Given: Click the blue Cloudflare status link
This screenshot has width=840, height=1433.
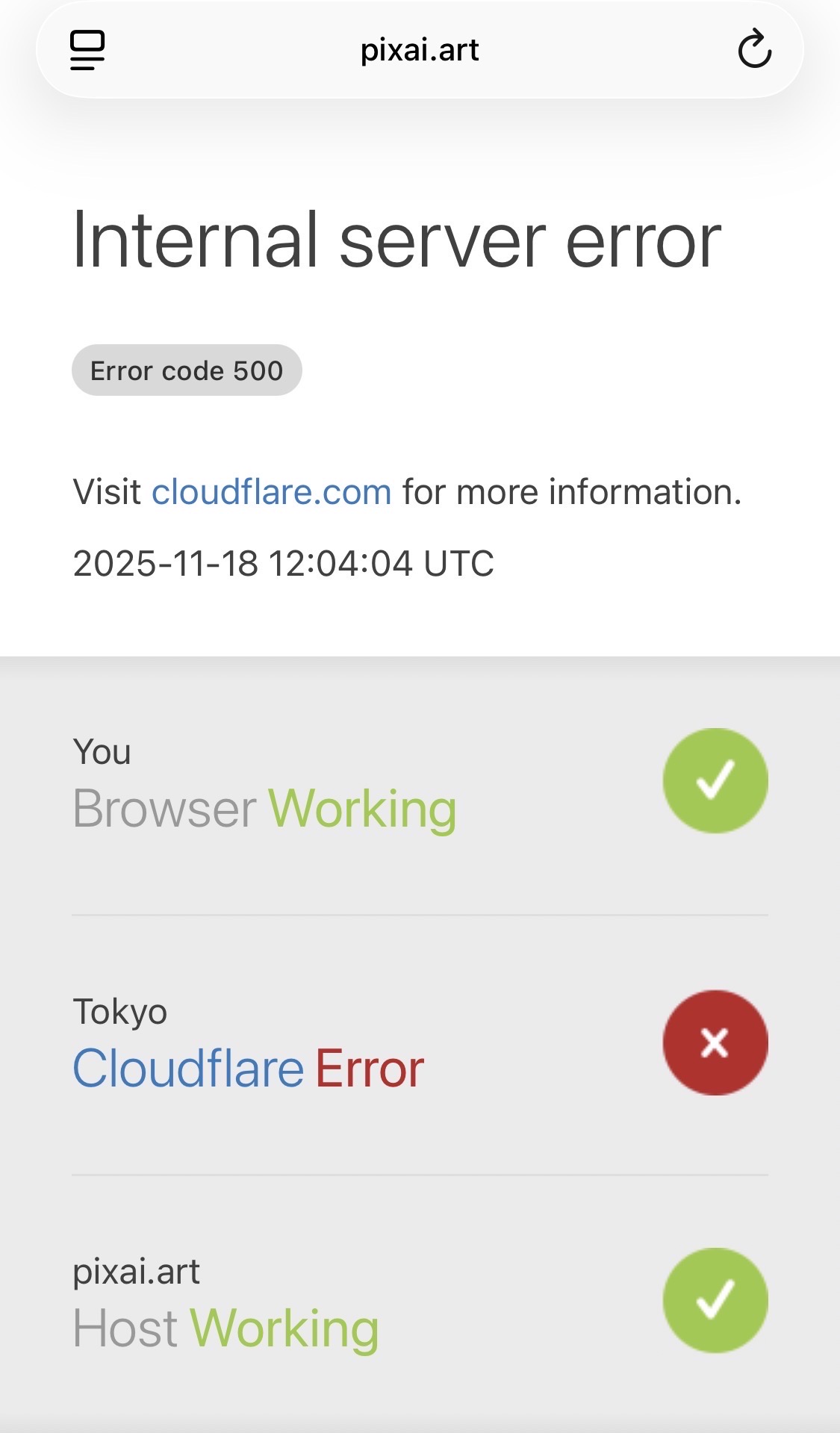Looking at the screenshot, I should pyautogui.click(x=188, y=1068).
